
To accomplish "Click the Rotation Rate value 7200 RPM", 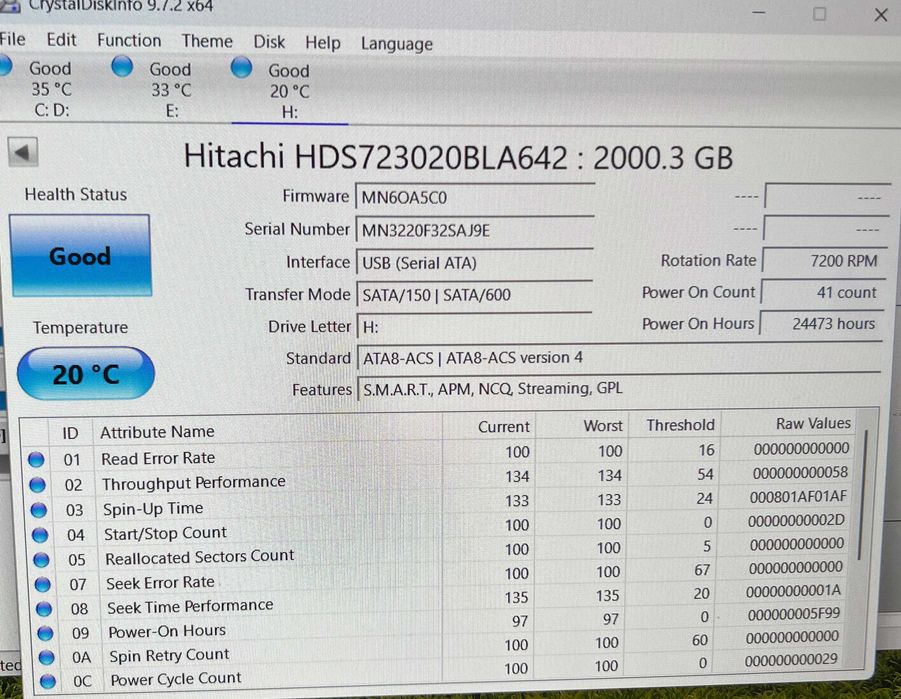I will 824,261.
